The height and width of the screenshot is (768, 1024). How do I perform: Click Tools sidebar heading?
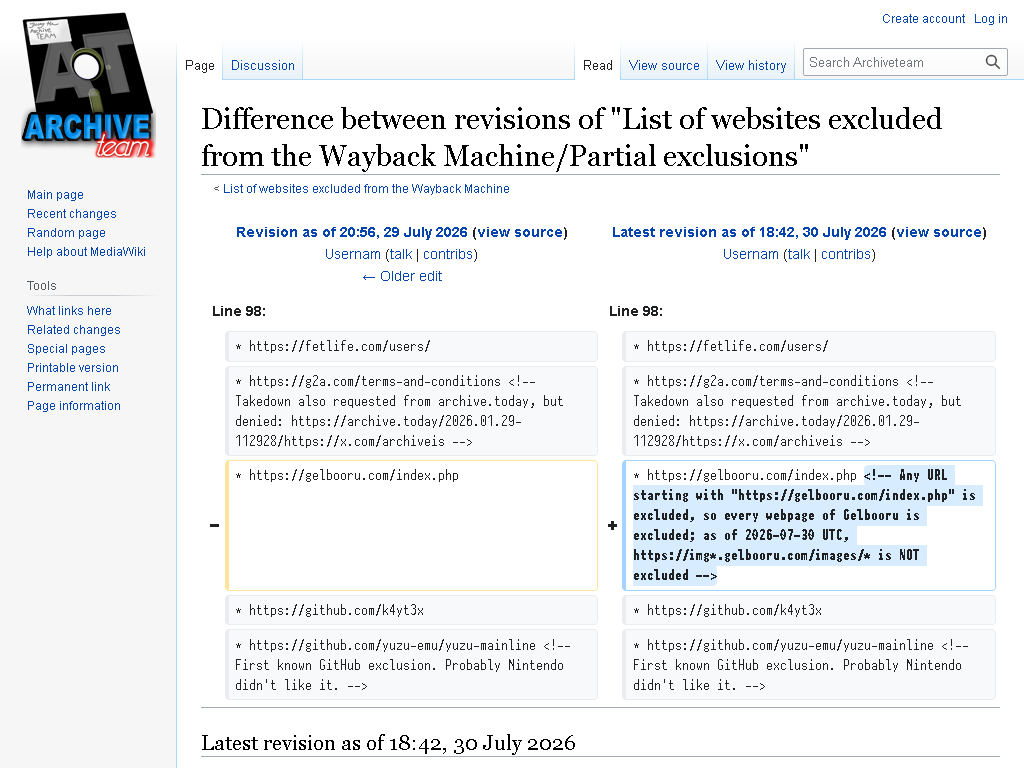[x=42, y=285]
